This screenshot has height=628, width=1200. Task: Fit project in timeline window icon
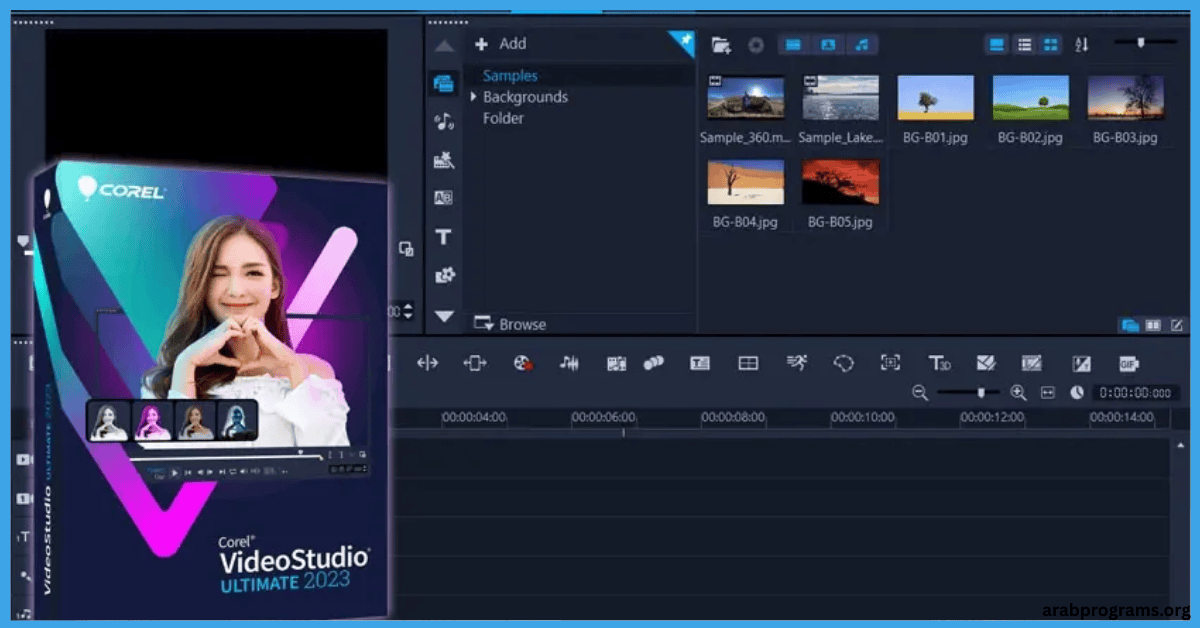coord(1048,393)
